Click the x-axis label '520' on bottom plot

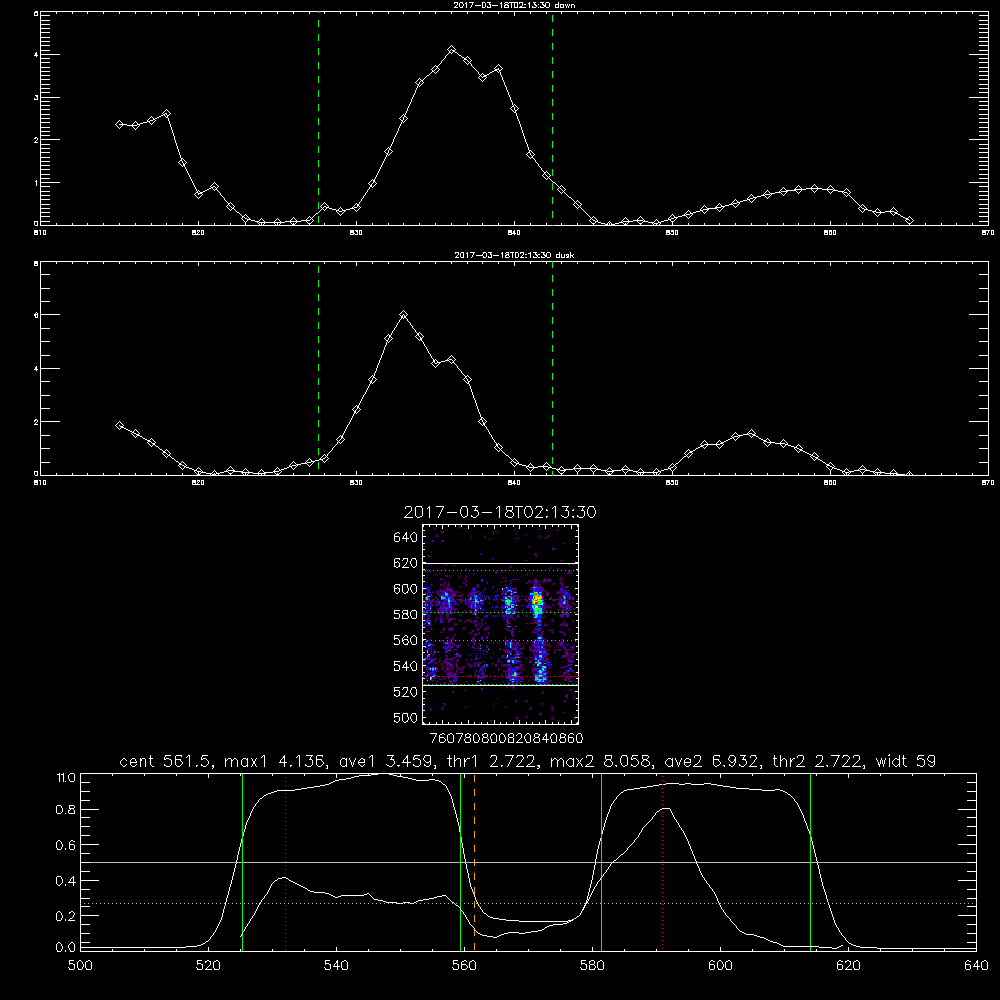point(208,966)
